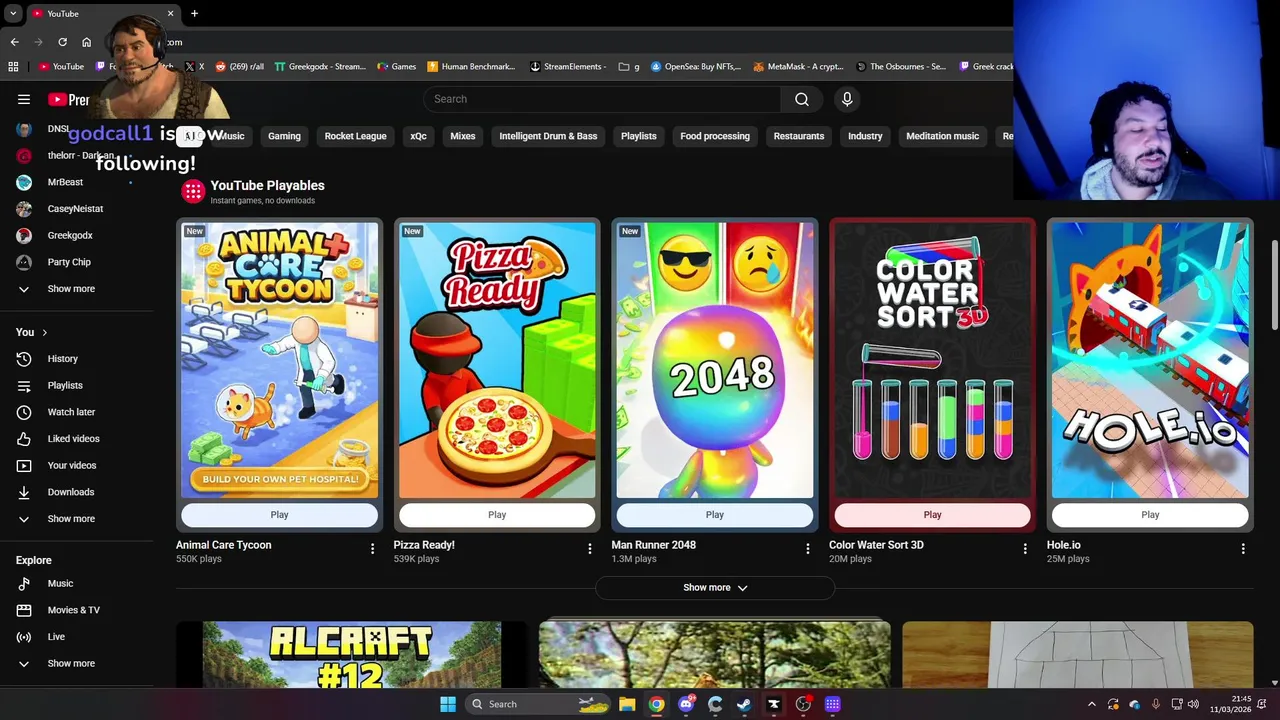Screen dimensions: 1280x720
Task: Click the search magnifier button
Action: pos(802,99)
